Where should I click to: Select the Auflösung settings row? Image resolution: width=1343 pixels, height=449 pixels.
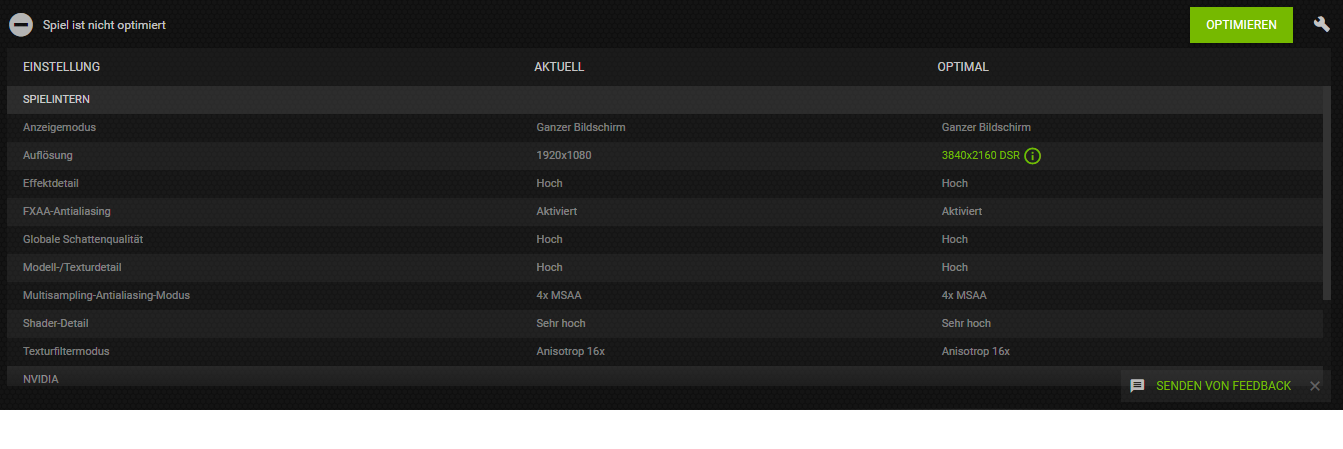click(x=663, y=156)
